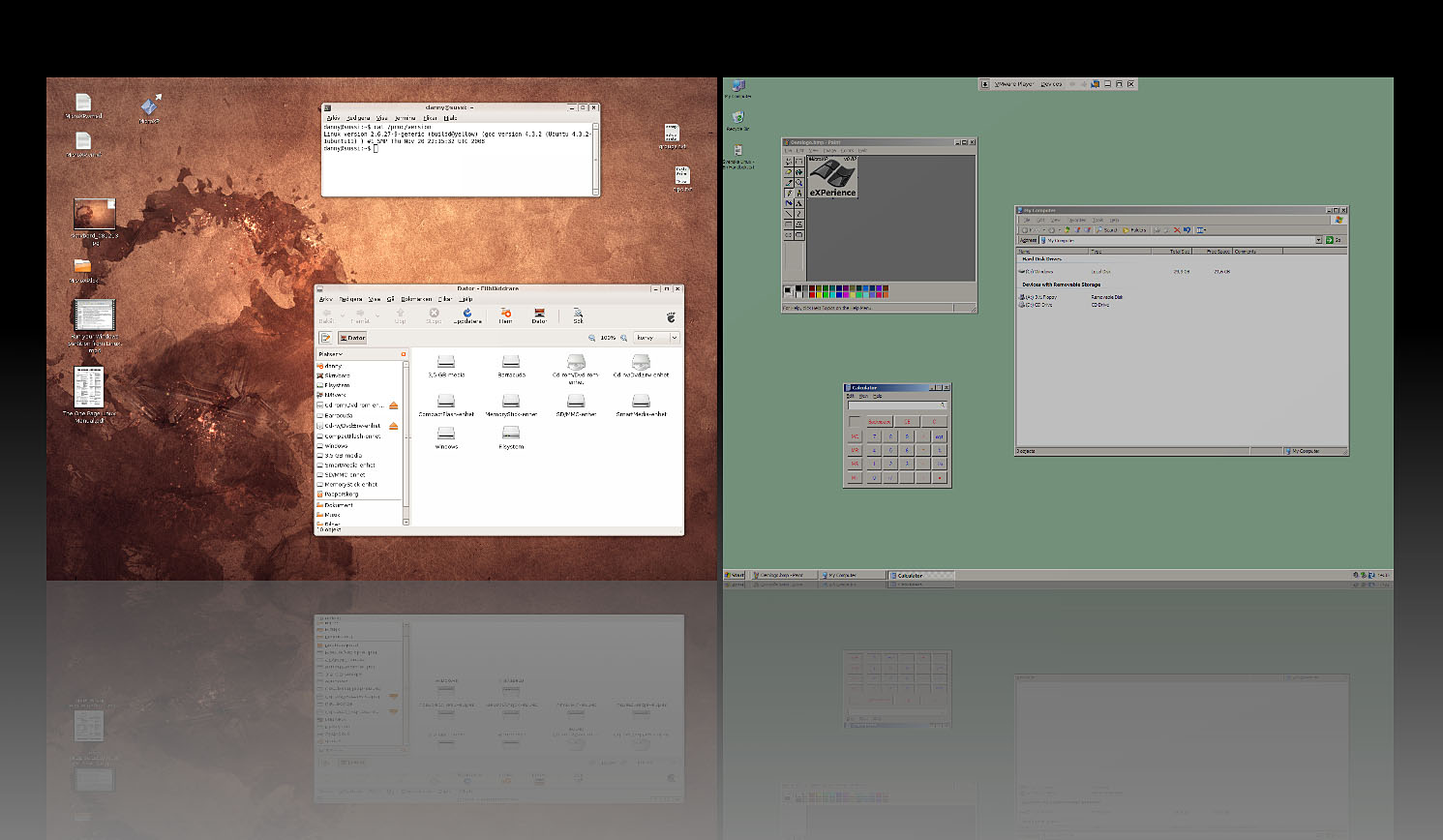Eject the Cd-rom/Dvd-rom drive in sidebar

tap(393, 405)
